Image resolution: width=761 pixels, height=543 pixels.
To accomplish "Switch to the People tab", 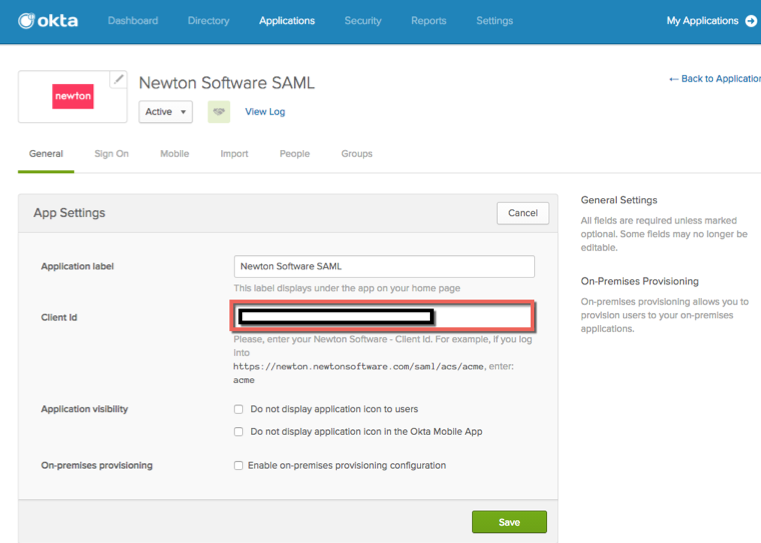I will point(294,154).
